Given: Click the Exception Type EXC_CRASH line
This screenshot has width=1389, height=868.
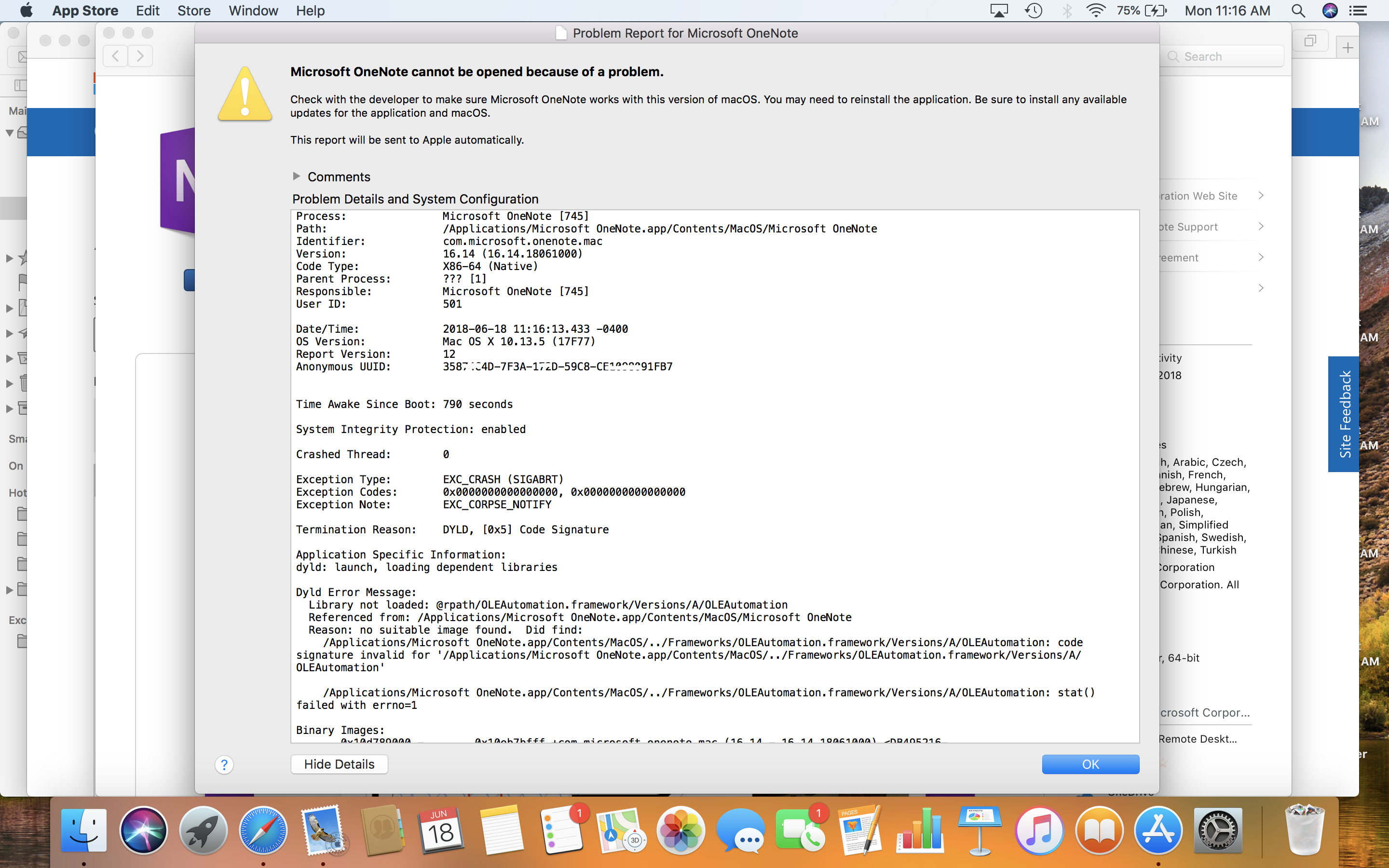Looking at the screenshot, I should [x=430, y=479].
